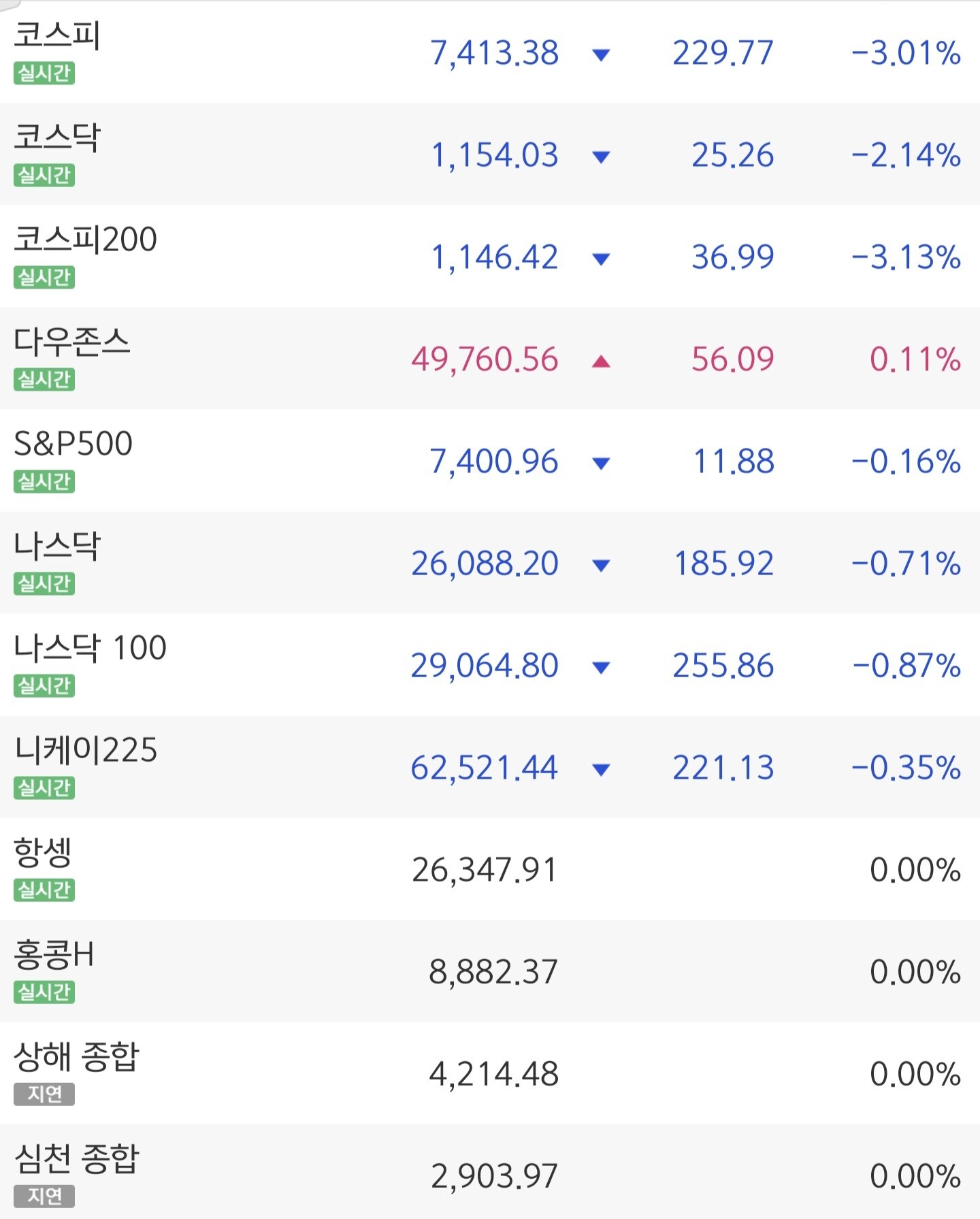The height and width of the screenshot is (1219, 980).
Task: Click the down triangle on 니케이225 row
Action: coord(601,770)
